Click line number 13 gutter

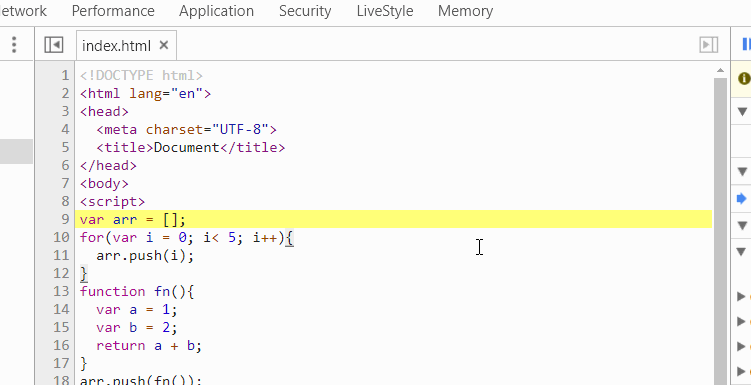[61, 292]
